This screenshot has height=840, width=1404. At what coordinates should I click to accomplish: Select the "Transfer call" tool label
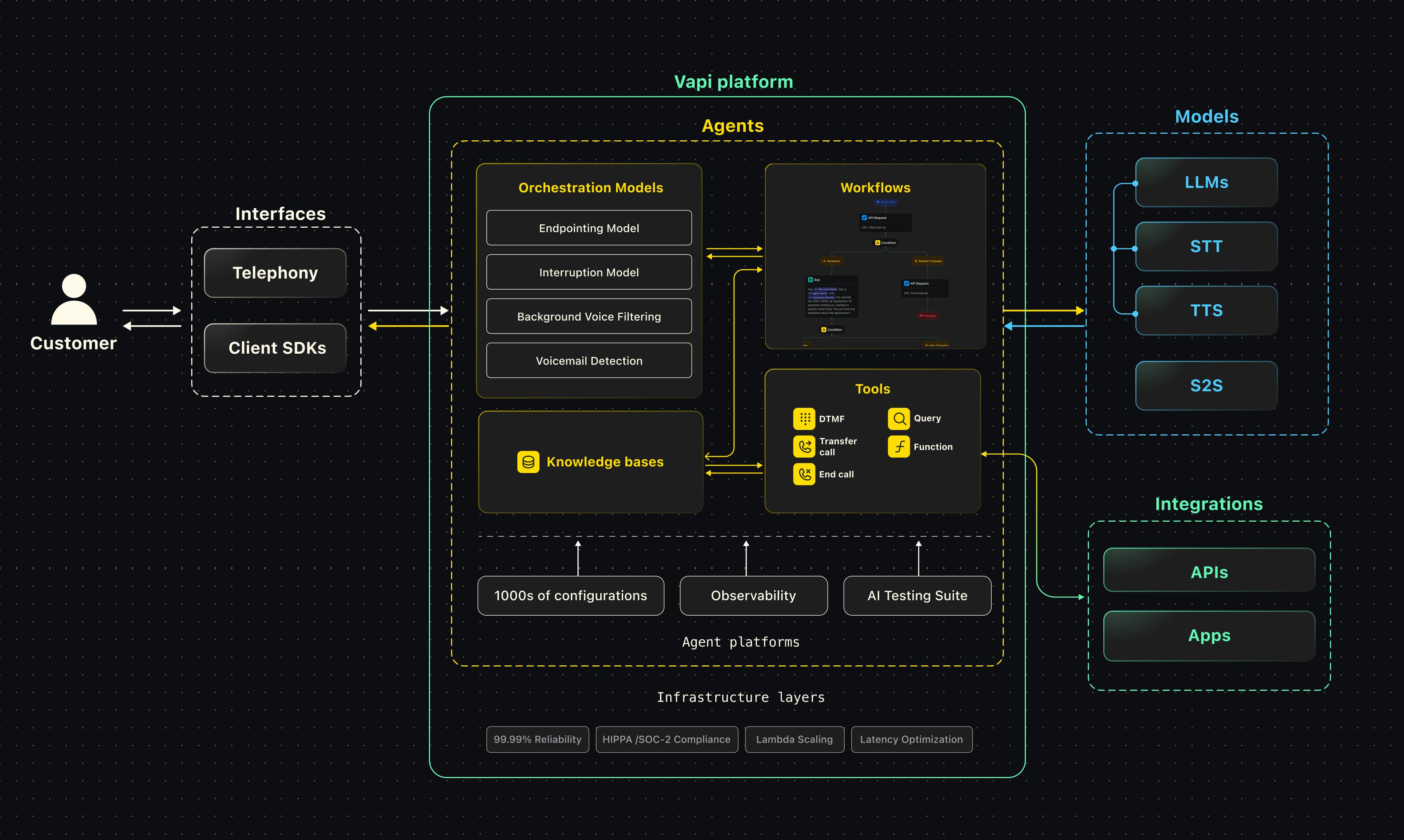coord(838,447)
